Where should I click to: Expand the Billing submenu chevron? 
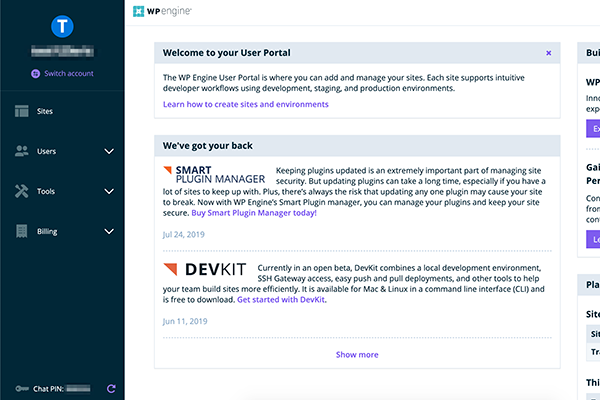[109, 231]
